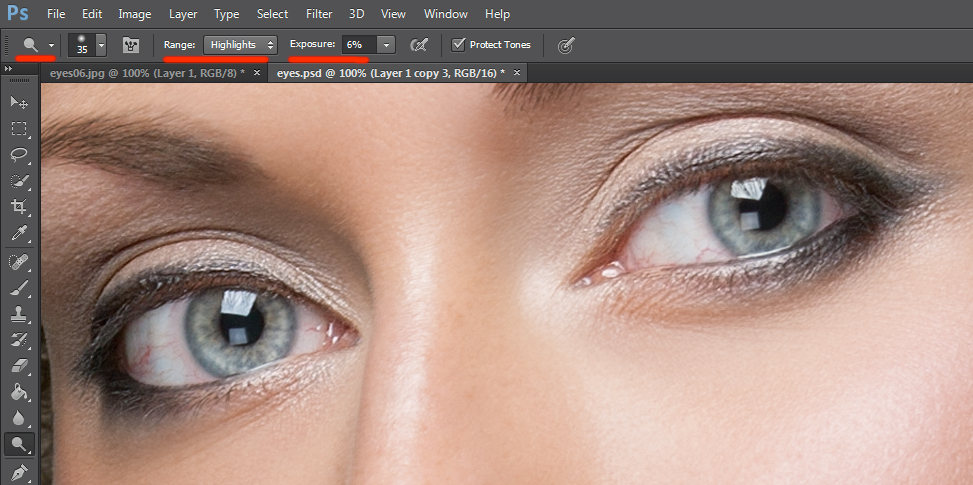This screenshot has height=485, width=973.
Task: Close the eyes.psd document tab
Action: click(516, 73)
